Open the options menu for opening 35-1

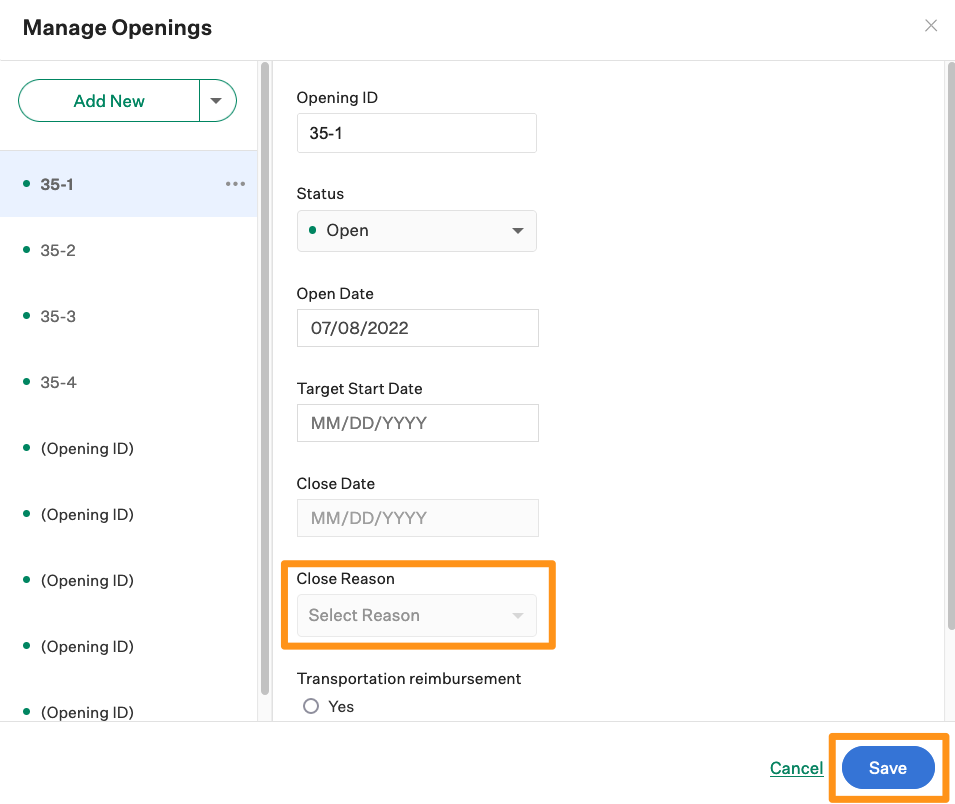click(x=235, y=183)
